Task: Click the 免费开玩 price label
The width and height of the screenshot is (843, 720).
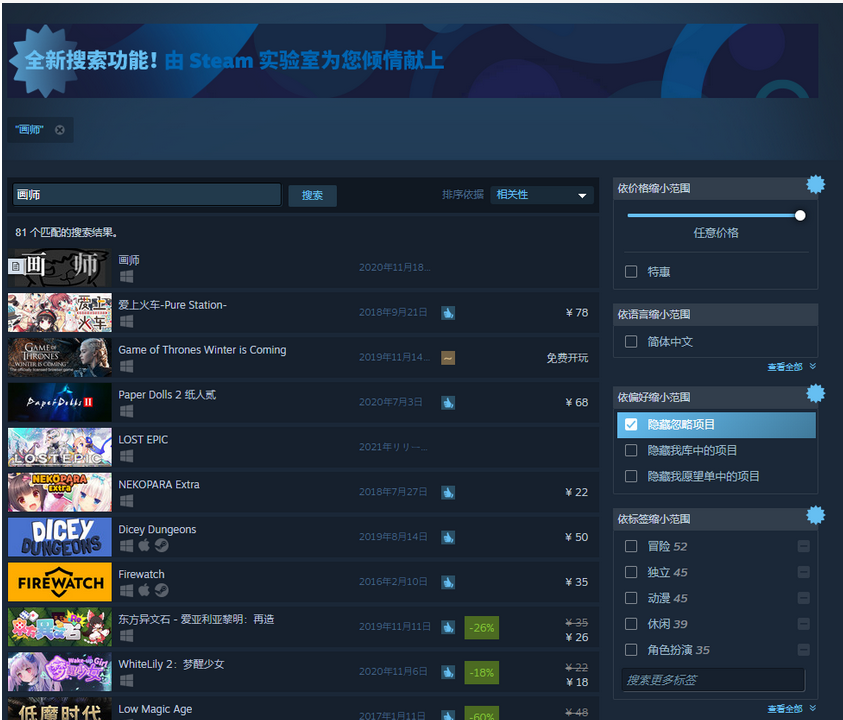Action: pyautogui.click(x=567, y=358)
